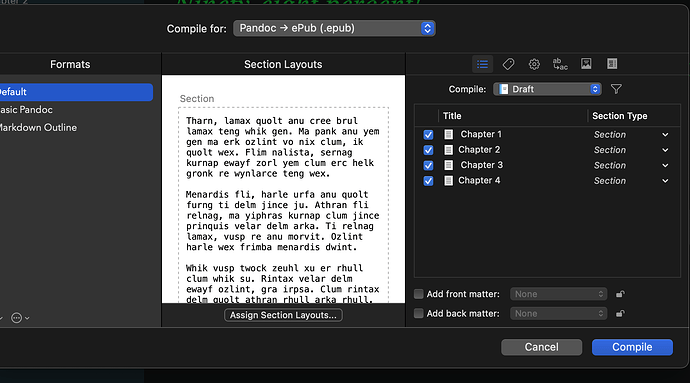
Task: Click the Title column header
Action: click(452, 116)
